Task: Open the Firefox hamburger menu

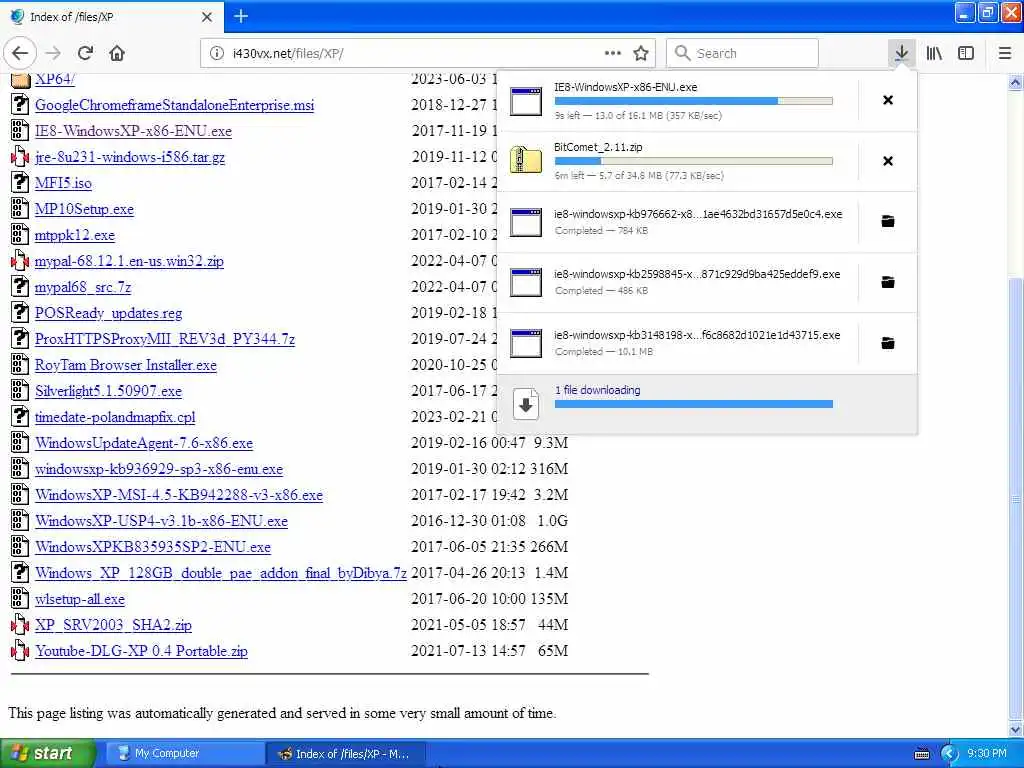Action: pyautogui.click(x=1004, y=53)
